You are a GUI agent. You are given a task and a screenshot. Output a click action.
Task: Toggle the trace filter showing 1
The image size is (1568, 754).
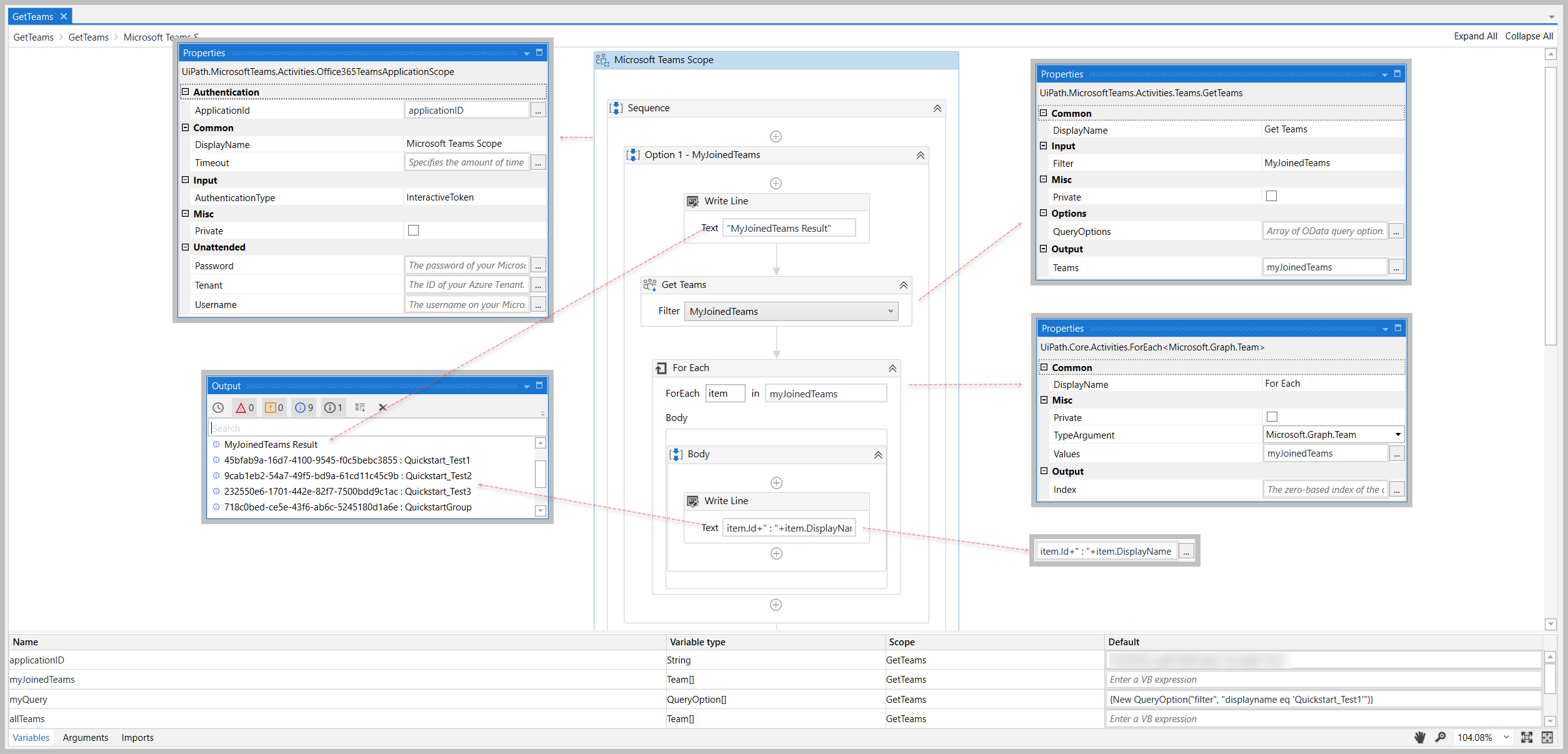point(333,407)
